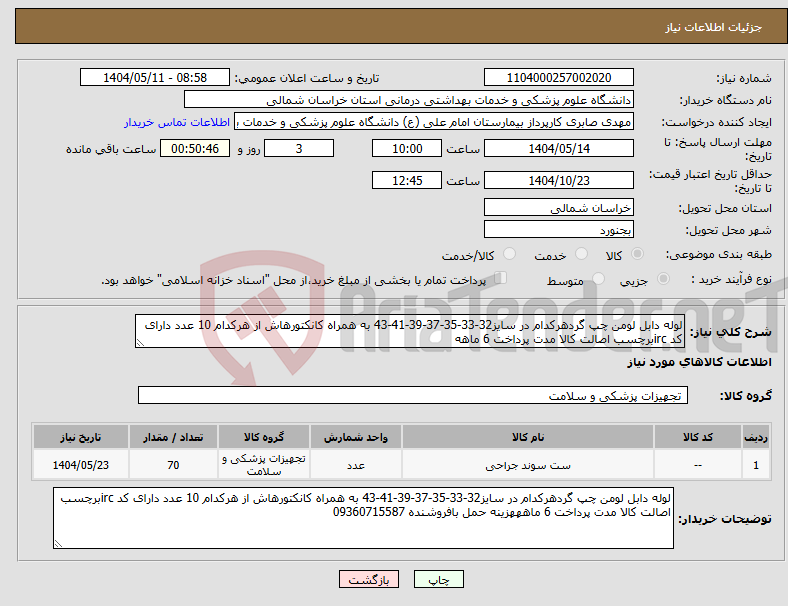Viewport: 788px width, 606px height.
Task: Click the بازگشت (back) button
Action: (x=369, y=579)
